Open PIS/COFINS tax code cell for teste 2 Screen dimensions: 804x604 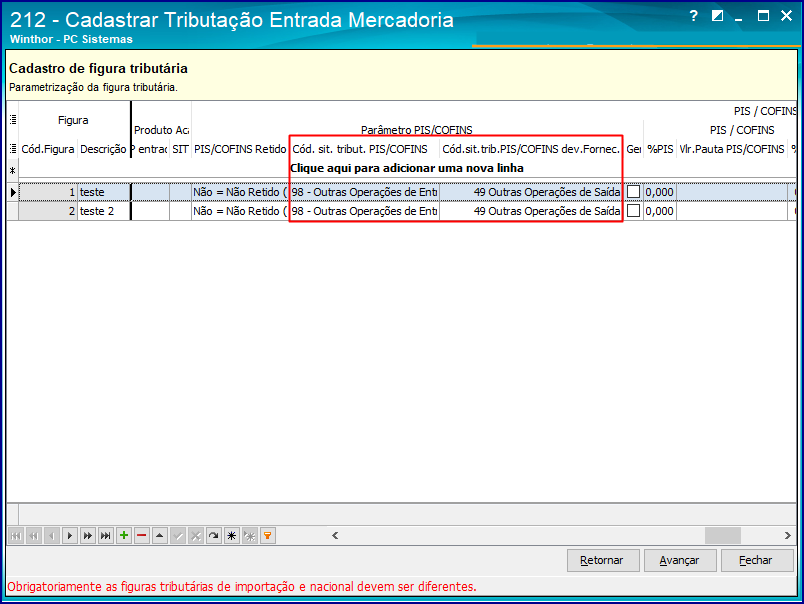pos(365,211)
